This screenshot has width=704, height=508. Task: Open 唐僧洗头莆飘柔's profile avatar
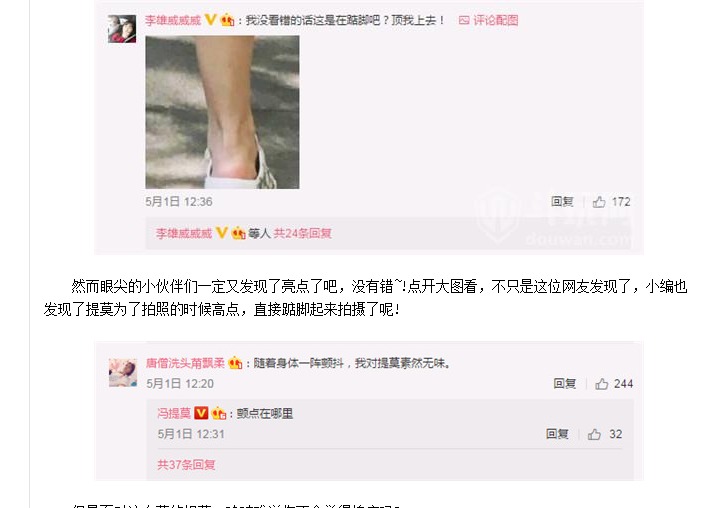tap(123, 373)
